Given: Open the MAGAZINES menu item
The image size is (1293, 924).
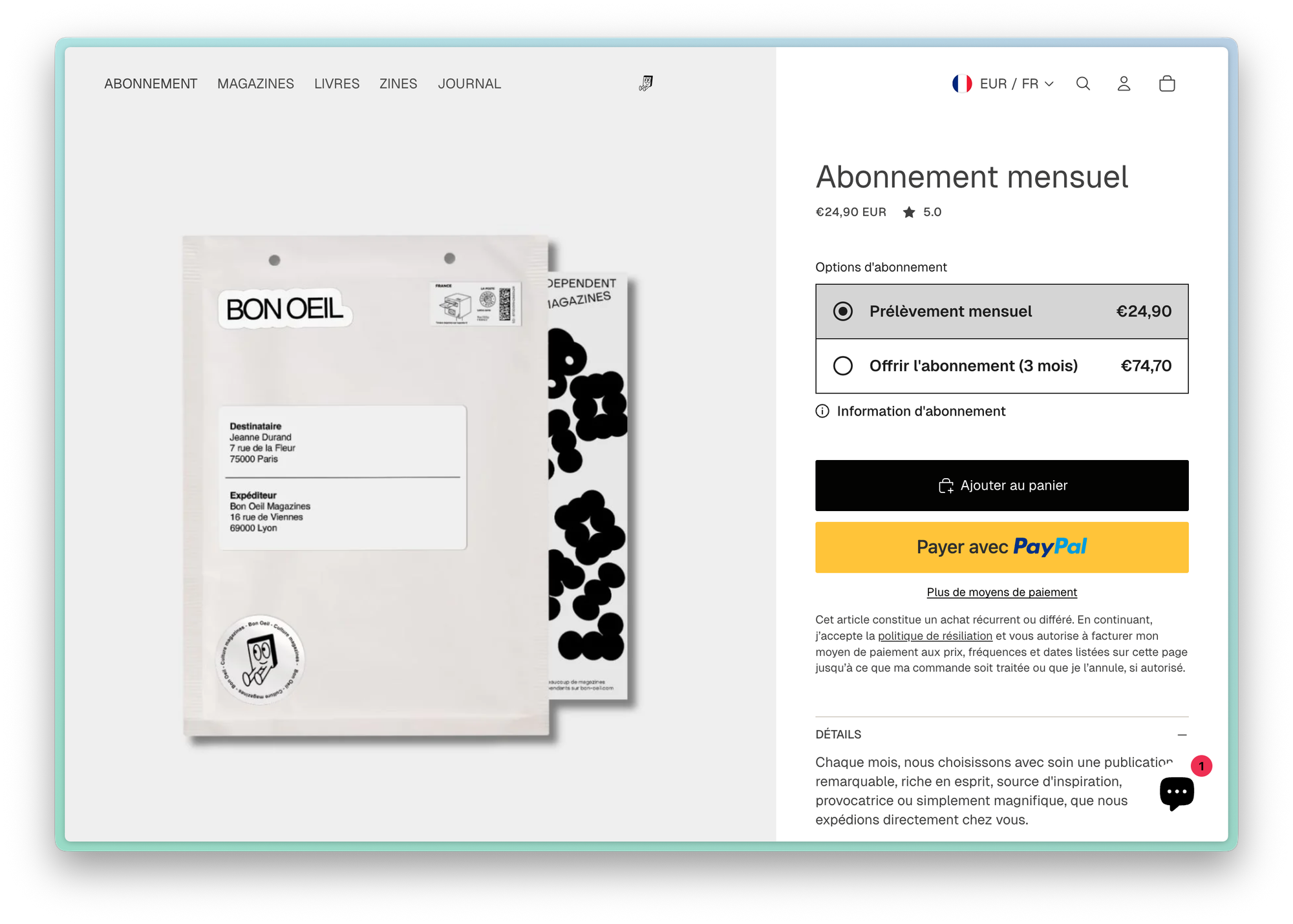Looking at the screenshot, I should (x=255, y=83).
